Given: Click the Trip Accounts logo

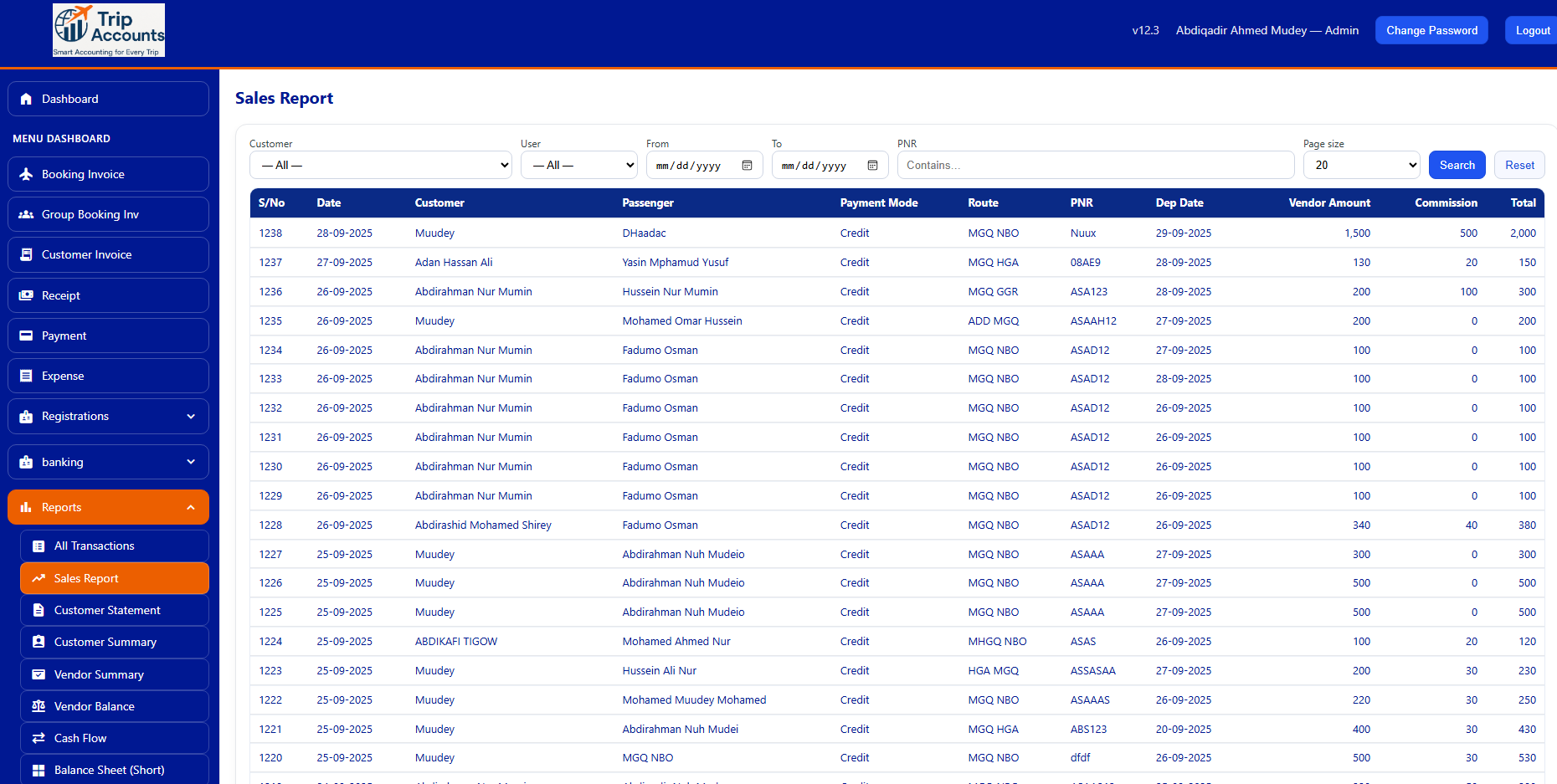Looking at the screenshot, I should click(x=109, y=30).
